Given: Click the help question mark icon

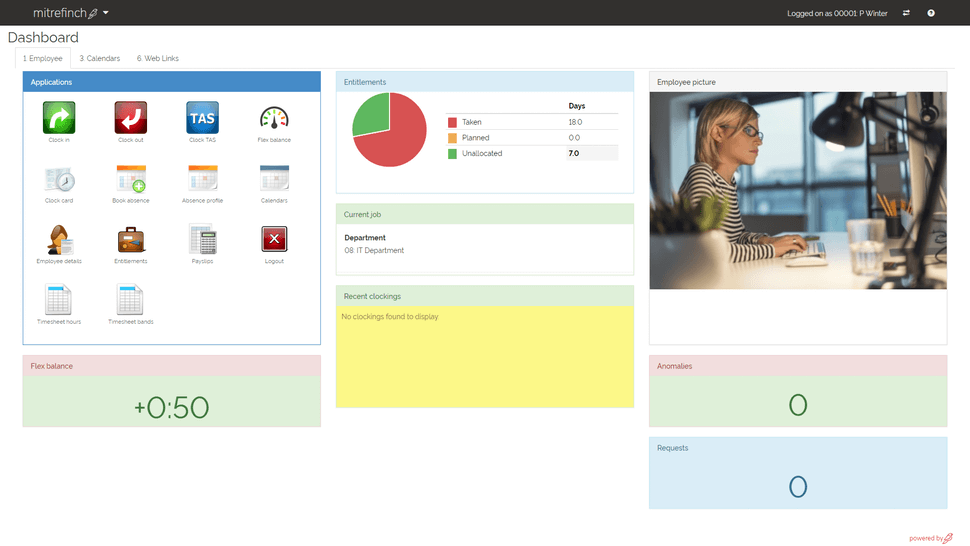Looking at the screenshot, I should pos(930,13).
